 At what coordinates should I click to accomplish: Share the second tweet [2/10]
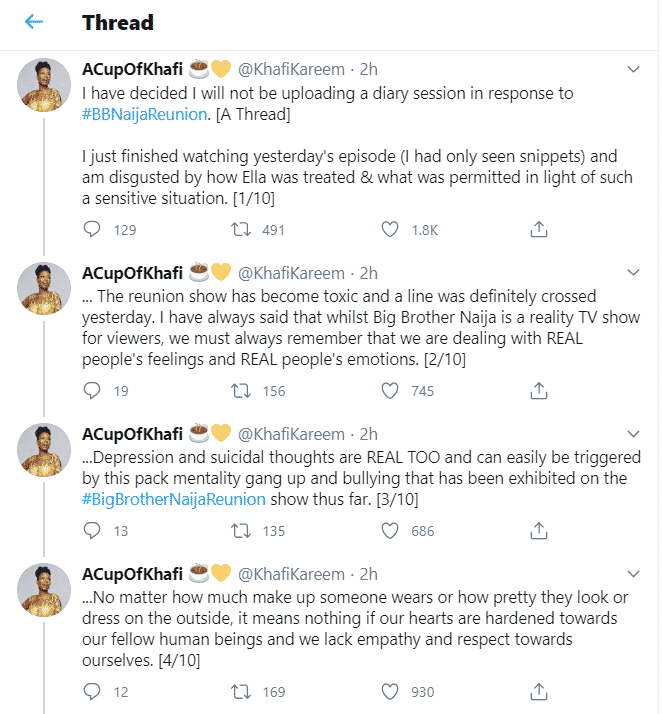click(x=538, y=391)
